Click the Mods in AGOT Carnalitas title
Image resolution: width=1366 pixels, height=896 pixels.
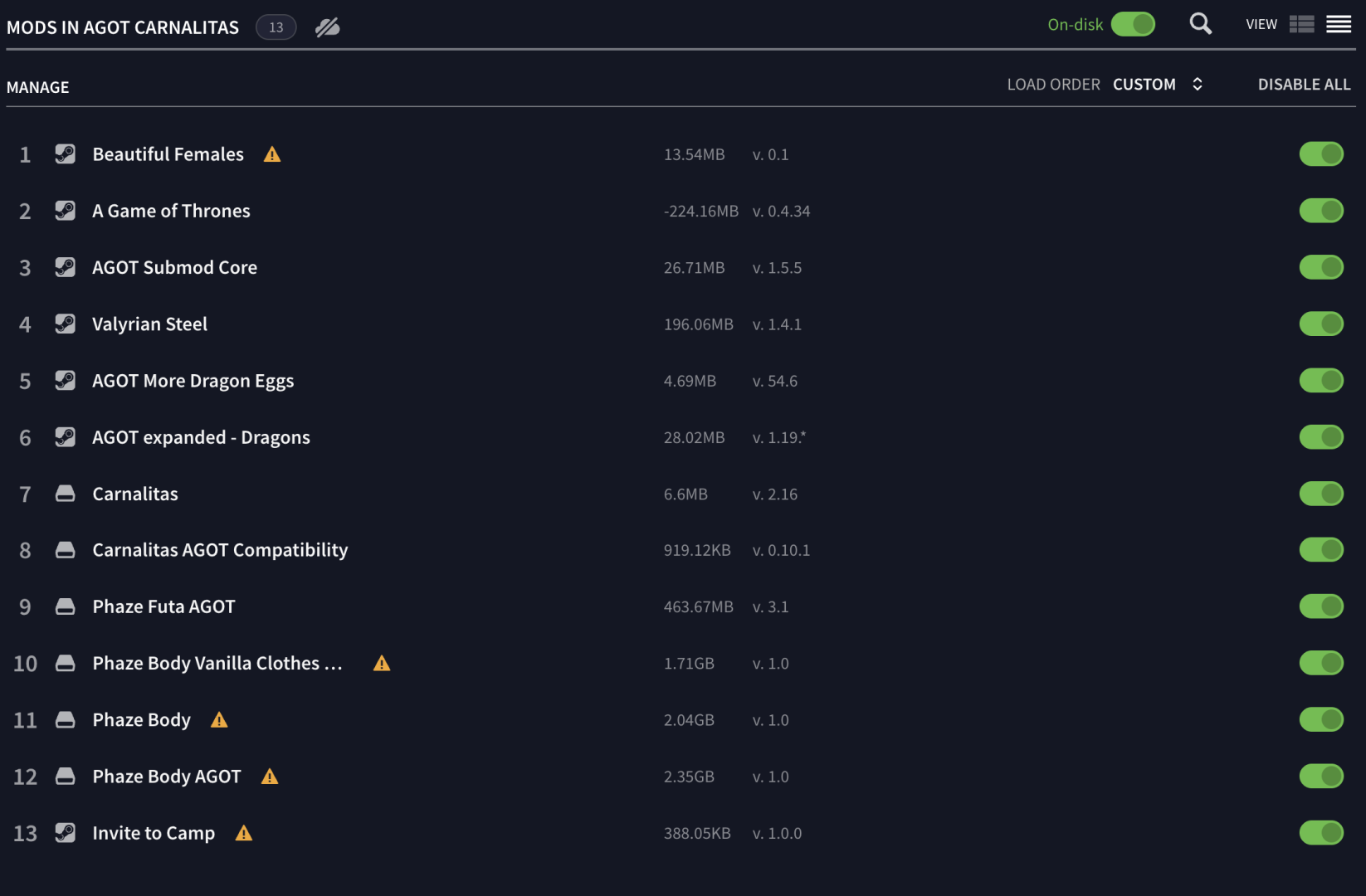[x=123, y=27]
